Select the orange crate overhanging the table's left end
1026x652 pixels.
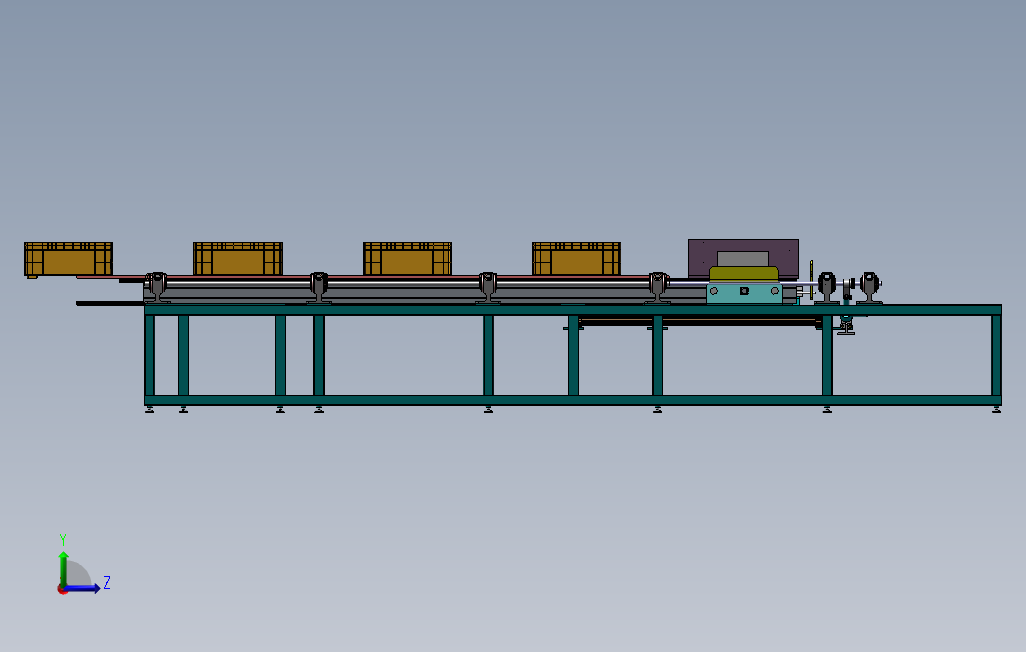tap(68, 259)
